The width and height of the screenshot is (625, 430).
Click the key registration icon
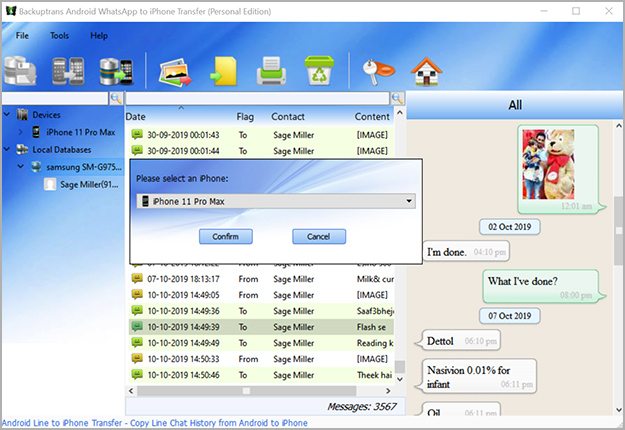click(377, 71)
